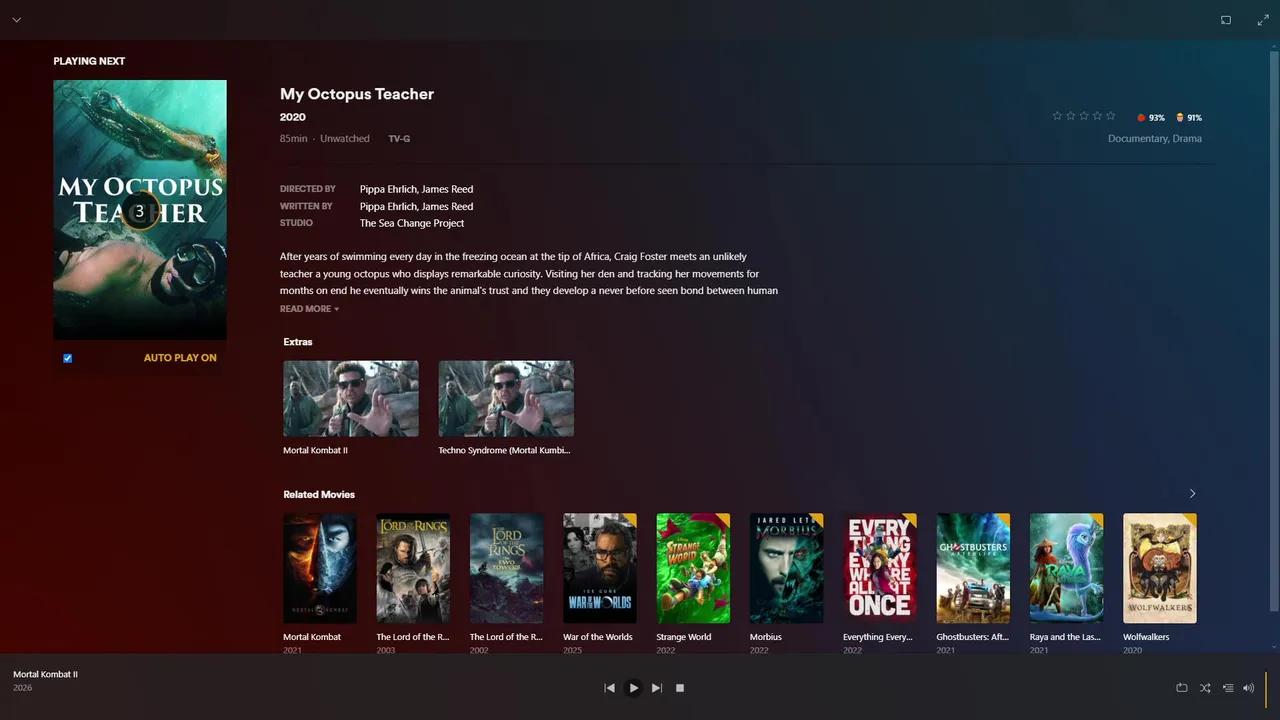Click the AUTO PLAY ON label
Viewport: 1280px width, 720px height.
pos(180,358)
